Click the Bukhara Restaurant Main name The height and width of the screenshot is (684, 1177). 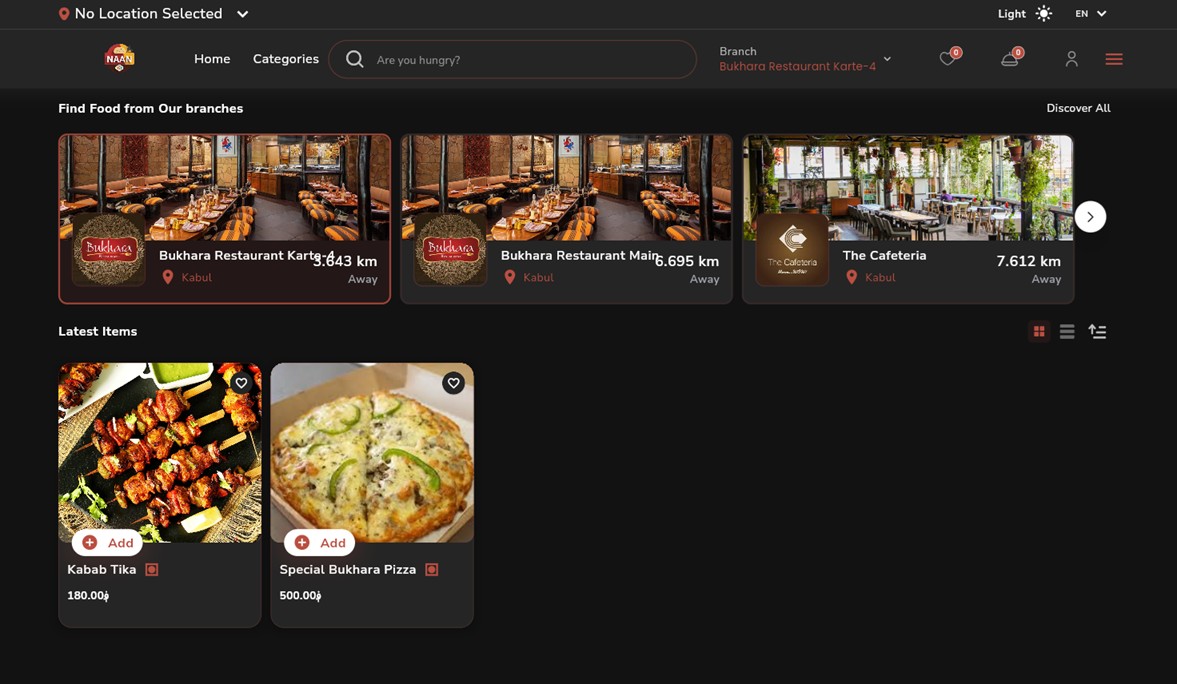coord(579,255)
